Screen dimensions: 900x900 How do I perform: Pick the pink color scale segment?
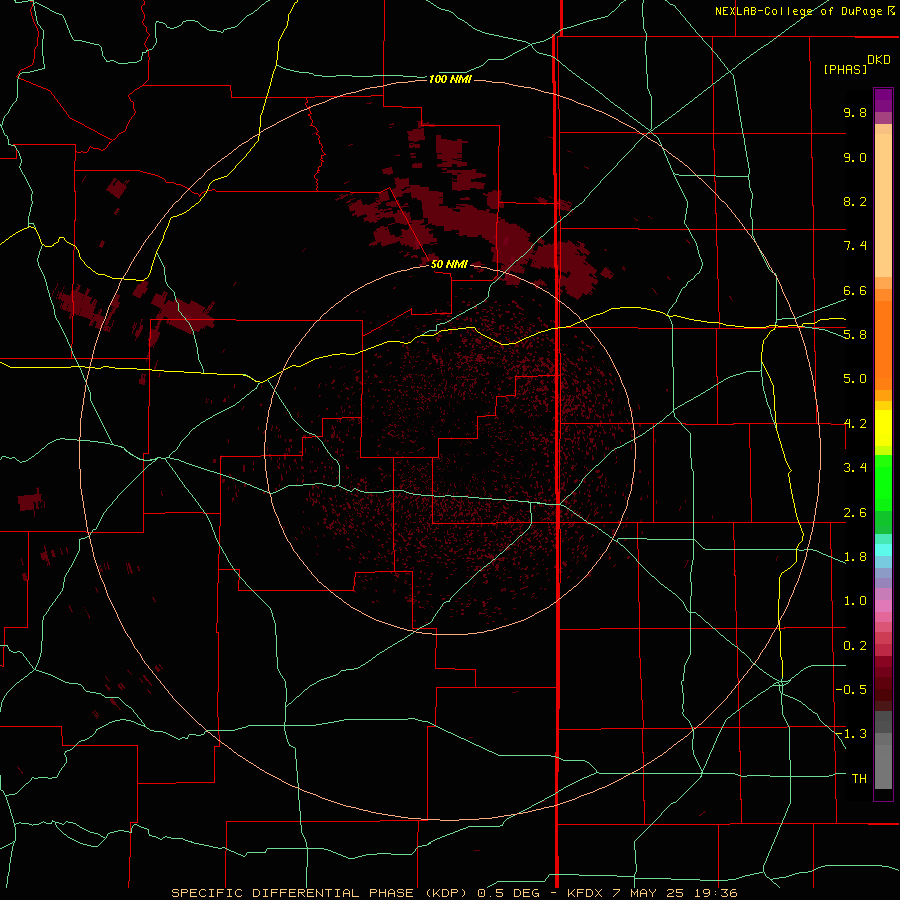tap(883, 606)
